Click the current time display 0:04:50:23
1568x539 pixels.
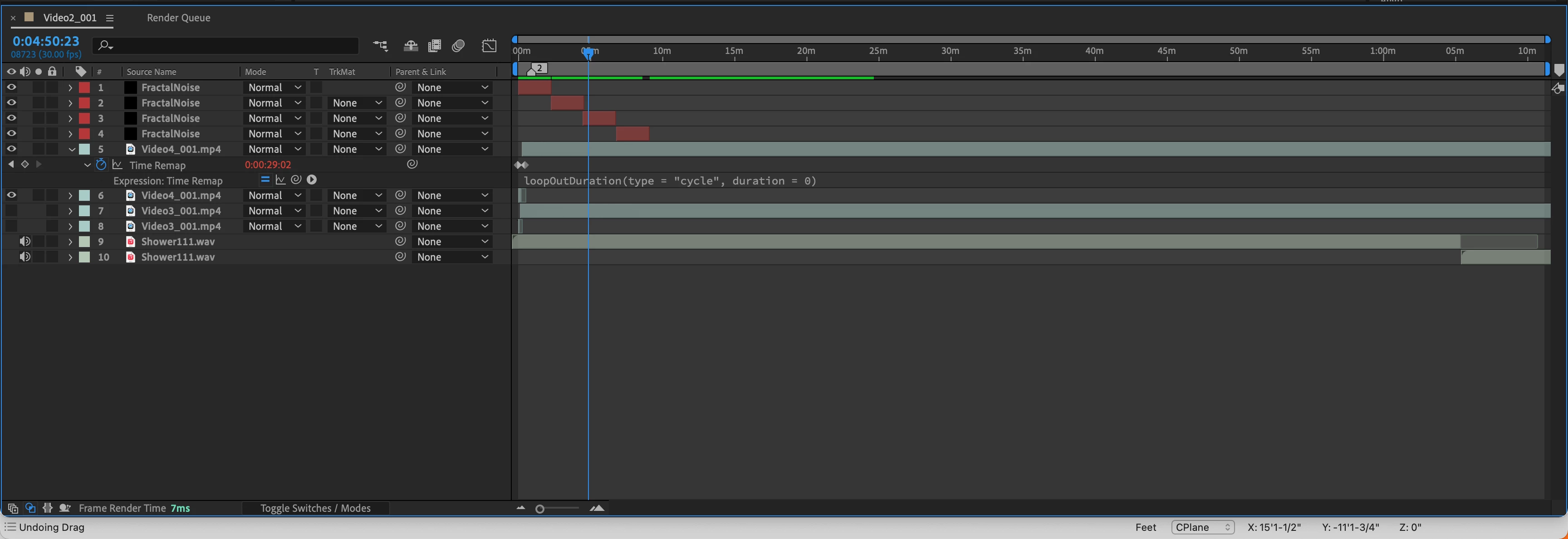(46, 41)
